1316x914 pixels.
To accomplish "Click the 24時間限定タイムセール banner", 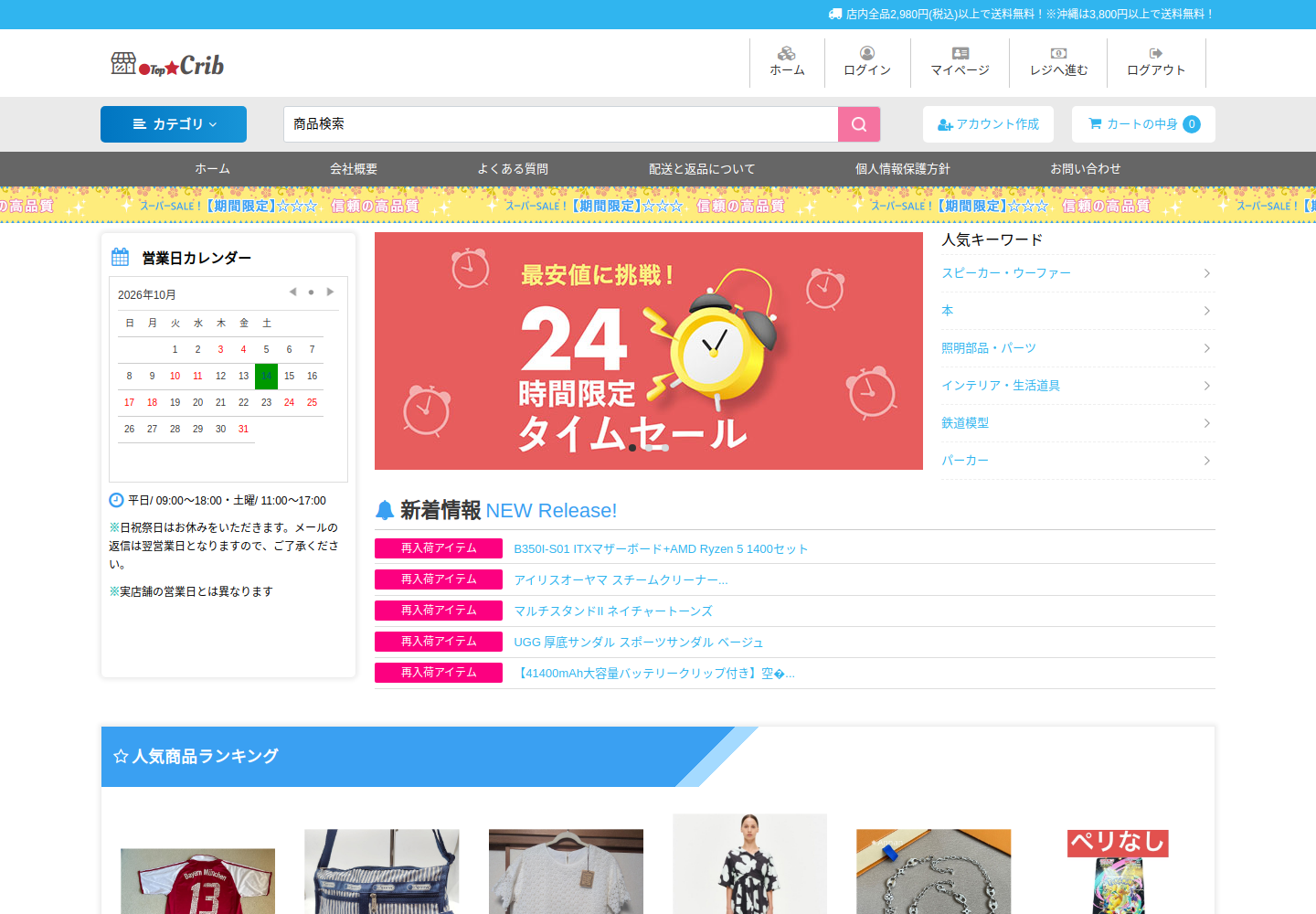I will 649,351.
